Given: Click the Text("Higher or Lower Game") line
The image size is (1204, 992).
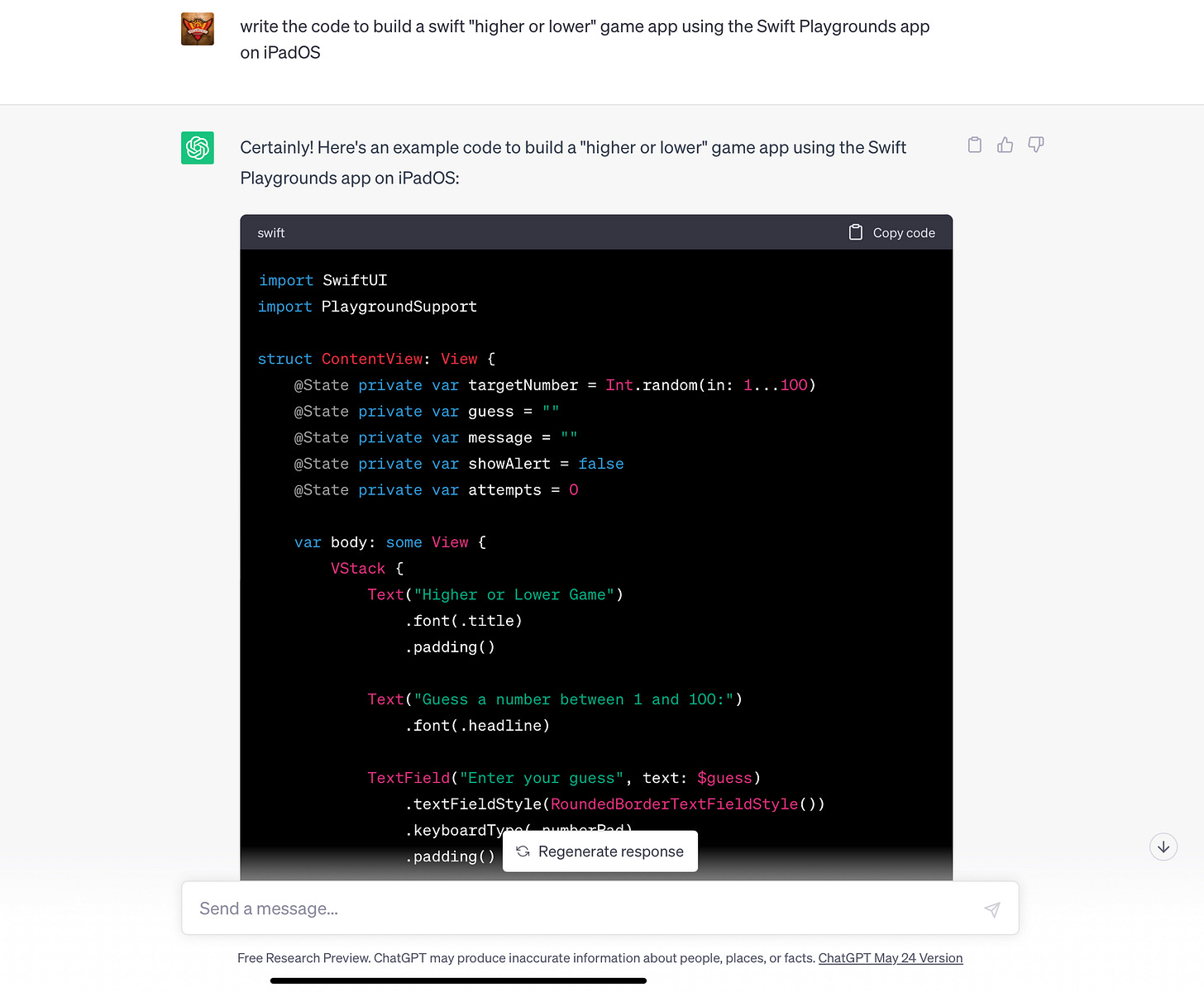Looking at the screenshot, I should coord(495,595).
